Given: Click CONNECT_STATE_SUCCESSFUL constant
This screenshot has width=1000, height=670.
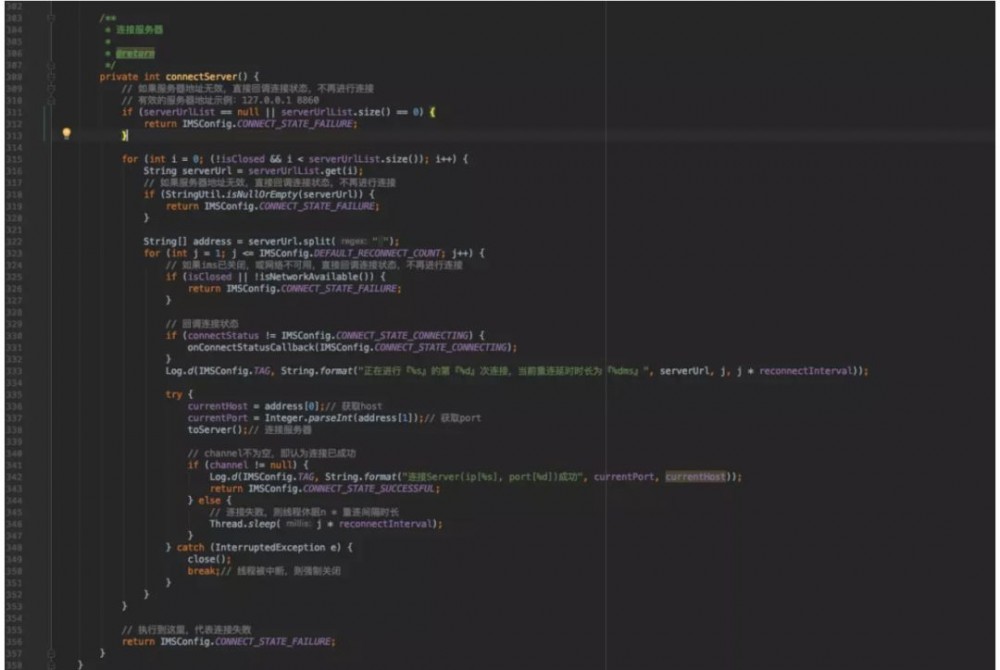Looking at the screenshot, I should pyautogui.click(x=369, y=489).
